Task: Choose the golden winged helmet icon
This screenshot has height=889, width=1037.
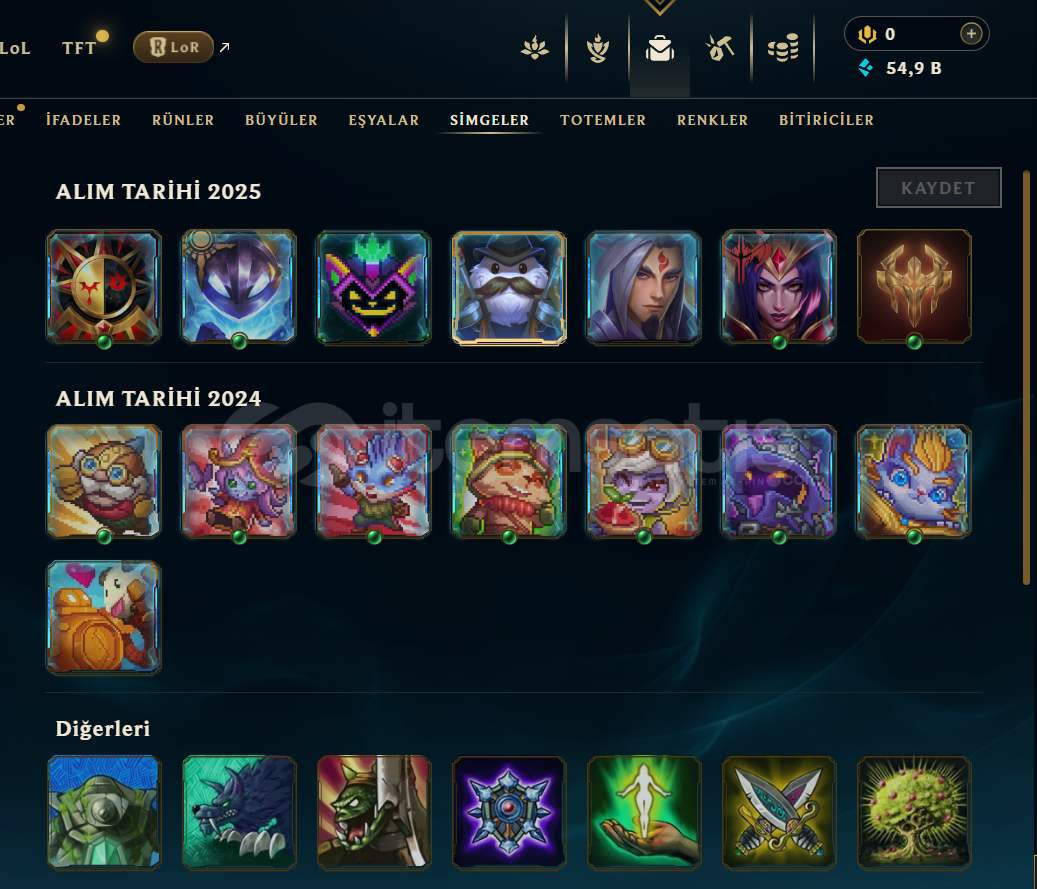Action: 914,286
